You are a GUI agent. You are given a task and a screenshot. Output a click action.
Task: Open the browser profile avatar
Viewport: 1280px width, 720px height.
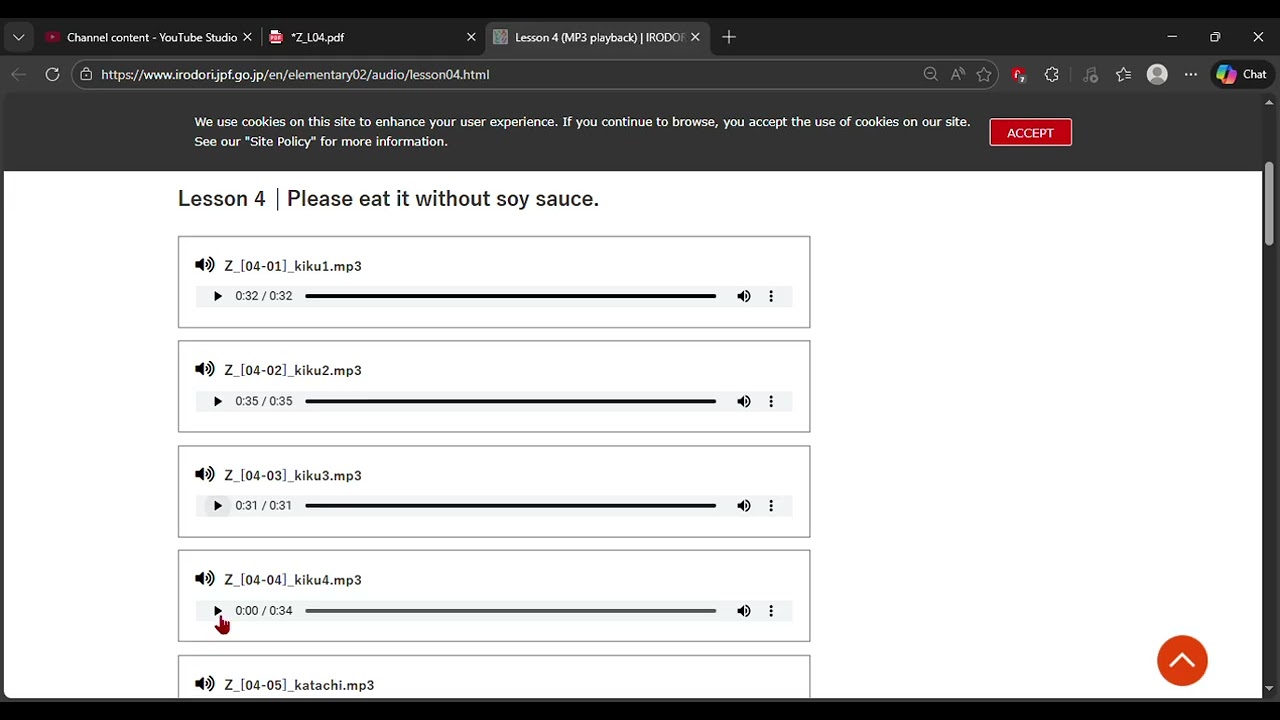(1157, 74)
